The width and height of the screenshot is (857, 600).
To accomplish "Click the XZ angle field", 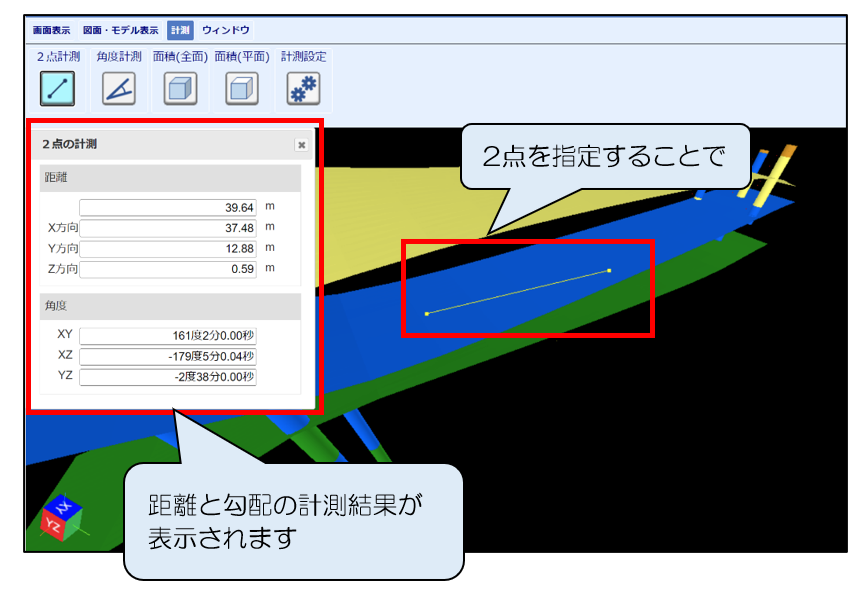I will coord(168,356).
